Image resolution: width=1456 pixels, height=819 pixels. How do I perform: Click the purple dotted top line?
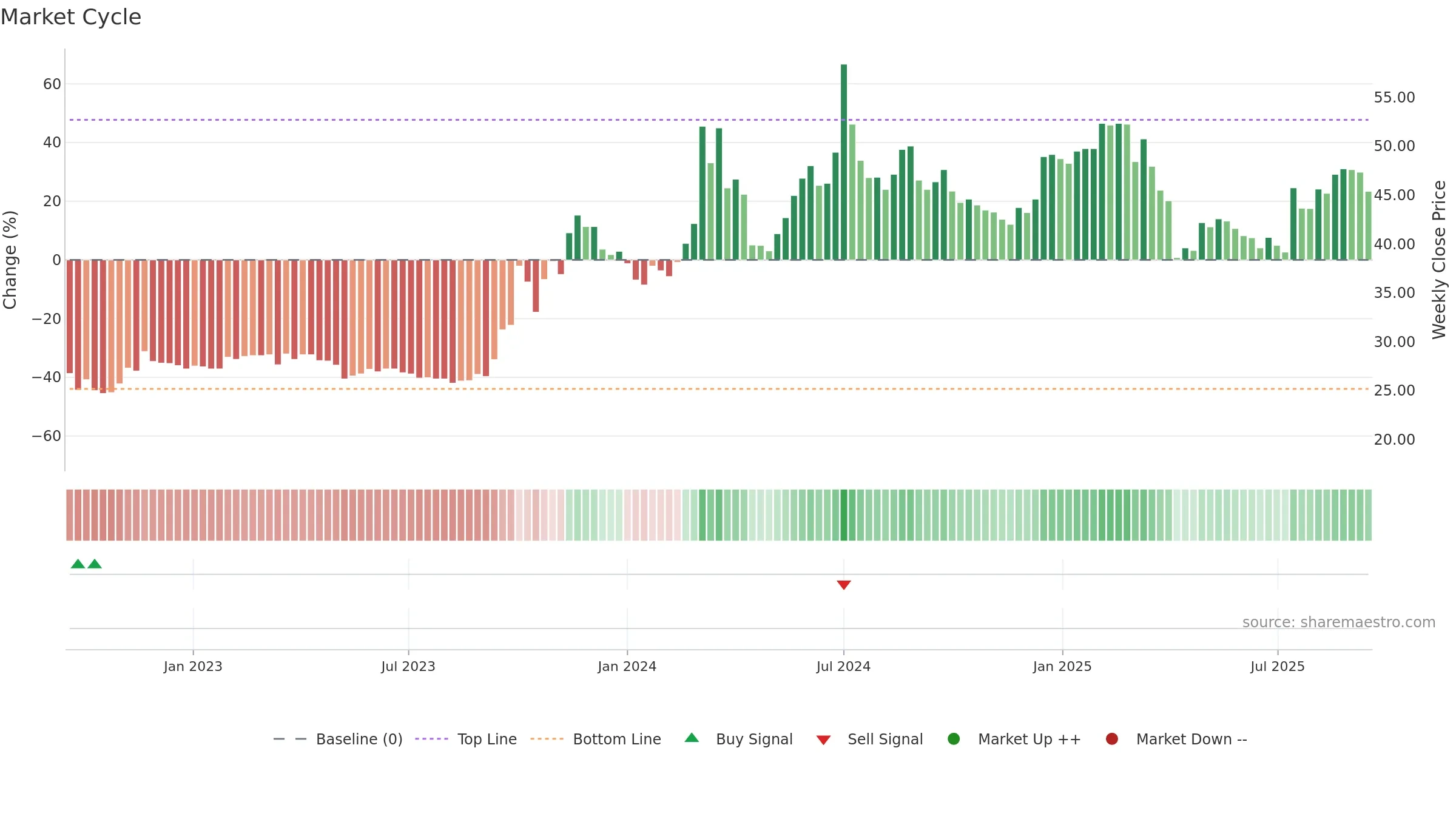(719, 120)
